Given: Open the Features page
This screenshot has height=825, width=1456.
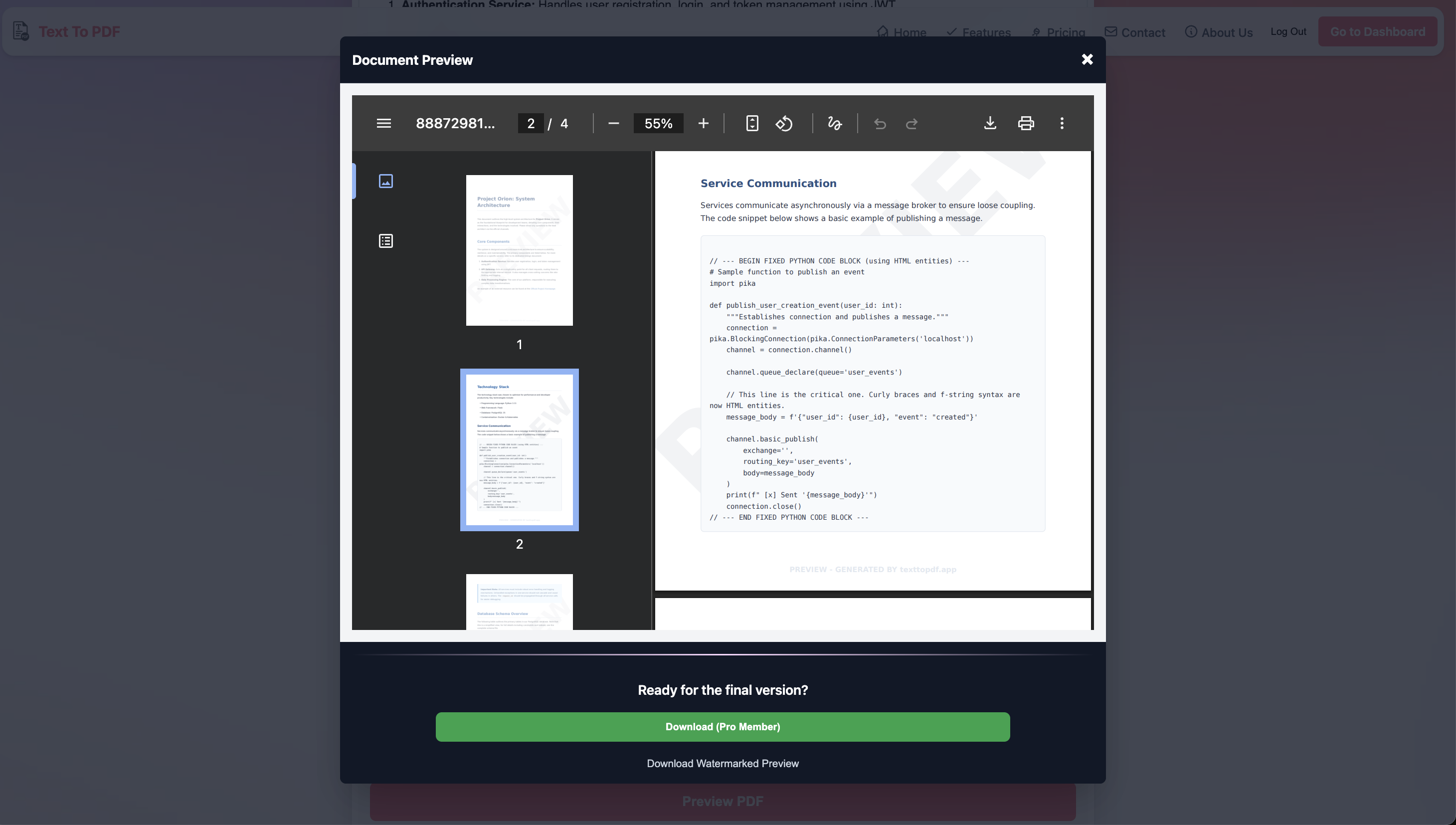Looking at the screenshot, I should 979,32.
